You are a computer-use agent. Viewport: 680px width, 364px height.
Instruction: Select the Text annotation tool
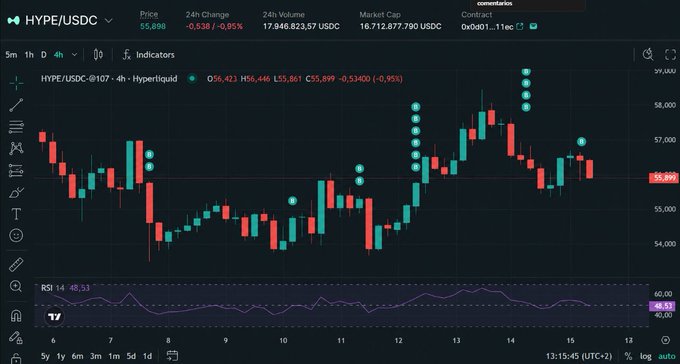pos(16,214)
